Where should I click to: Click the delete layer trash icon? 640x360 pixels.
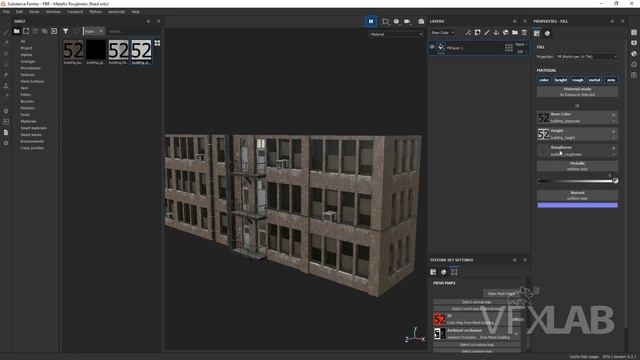[x=524, y=33]
